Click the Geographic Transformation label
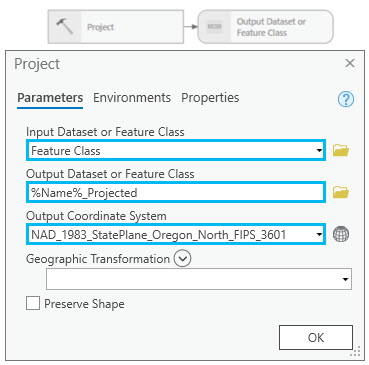The height and width of the screenshot is (365, 369). (x=98, y=259)
